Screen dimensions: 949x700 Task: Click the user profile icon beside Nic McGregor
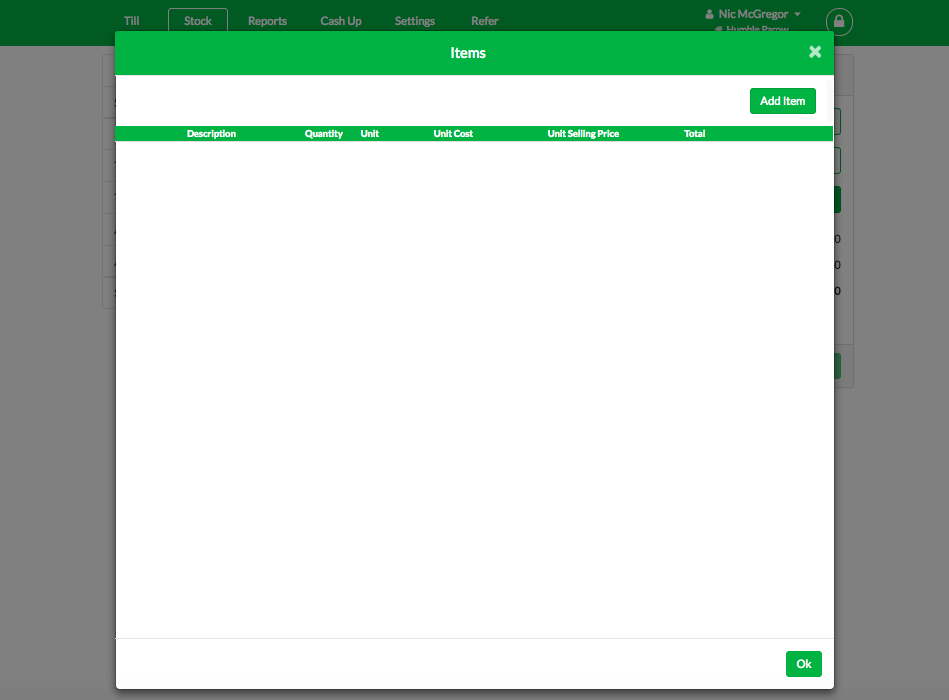coord(709,14)
